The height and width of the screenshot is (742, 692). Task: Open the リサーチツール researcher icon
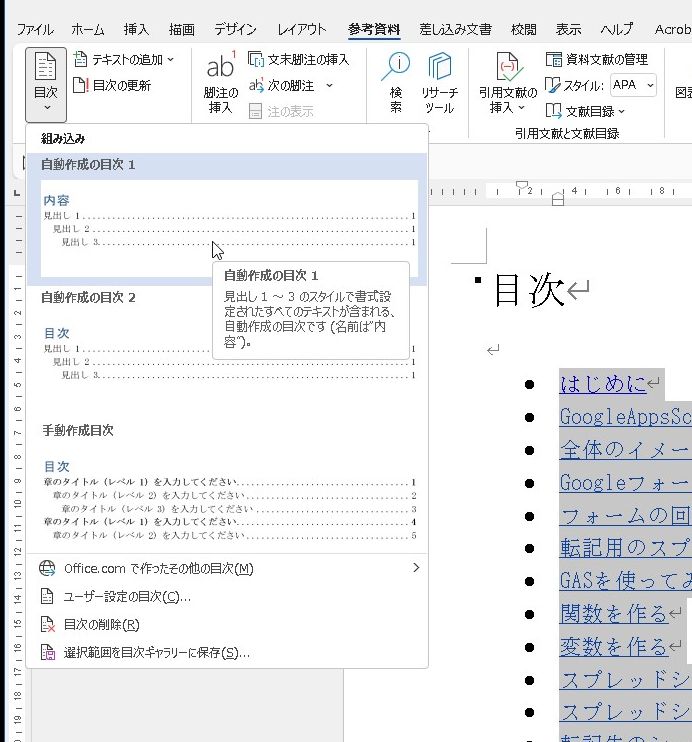(439, 82)
